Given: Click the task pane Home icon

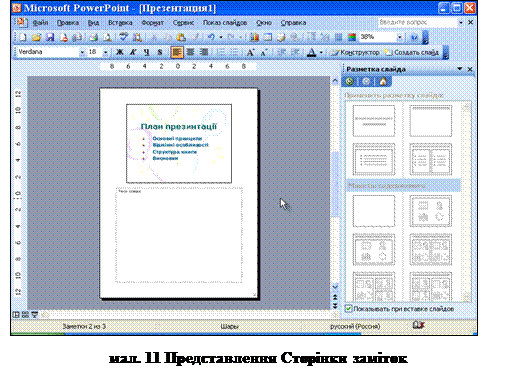Looking at the screenshot, I should (x=383, y=81).
